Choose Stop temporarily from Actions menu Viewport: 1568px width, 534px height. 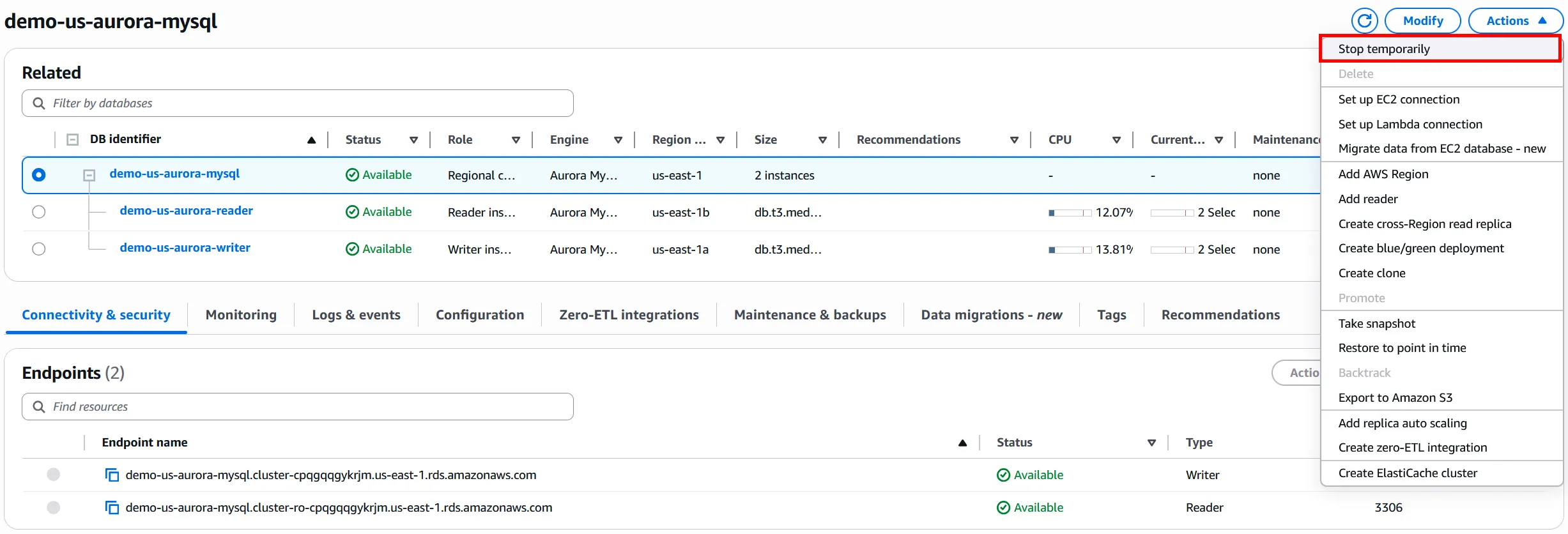(1441, 49)
